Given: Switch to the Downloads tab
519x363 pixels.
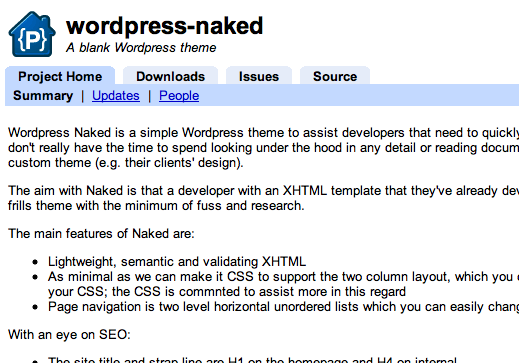Looking at the screenshot, I should coord(170,76).
